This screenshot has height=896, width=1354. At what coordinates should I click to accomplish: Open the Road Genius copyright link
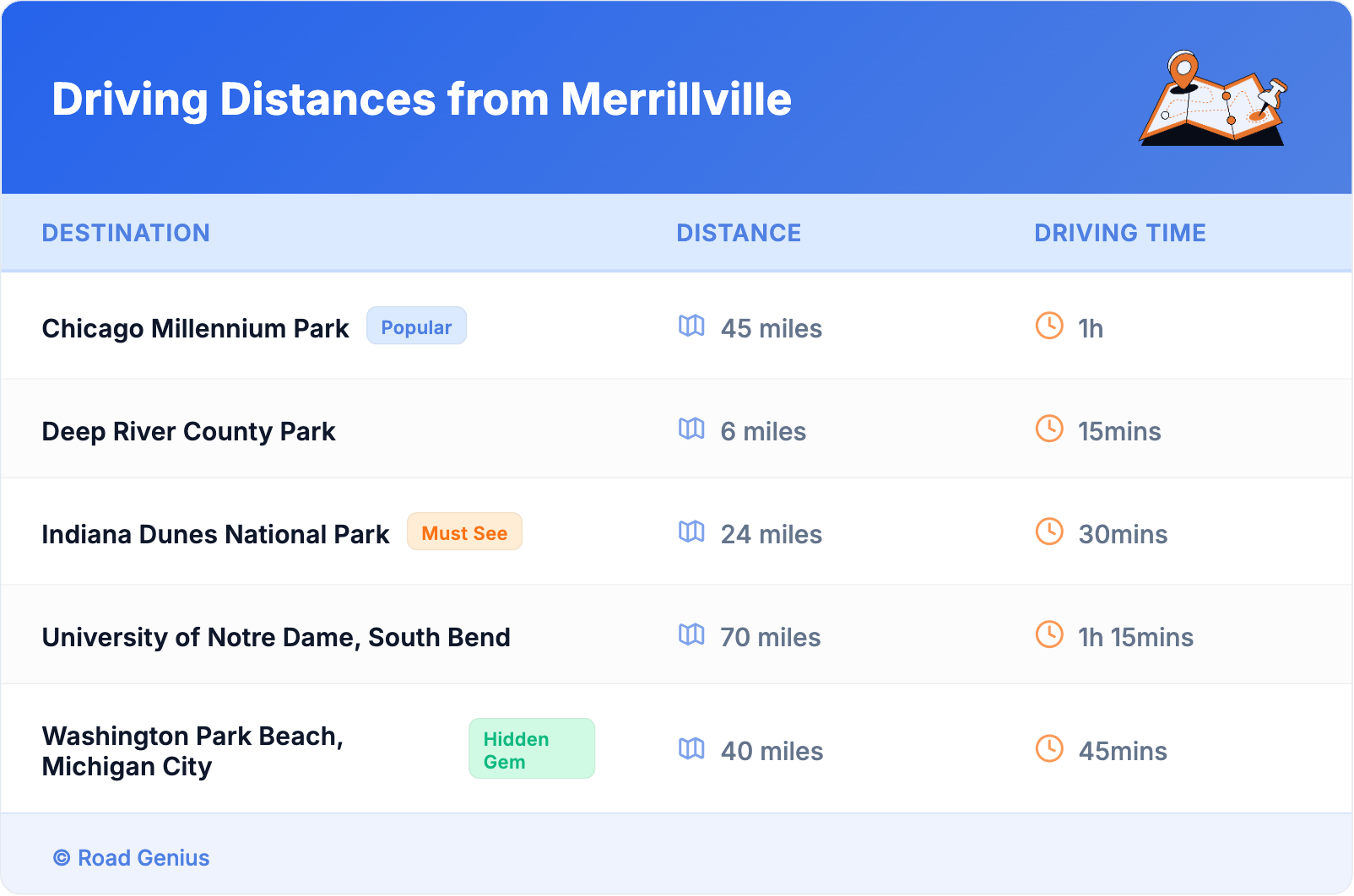point(132,858)
